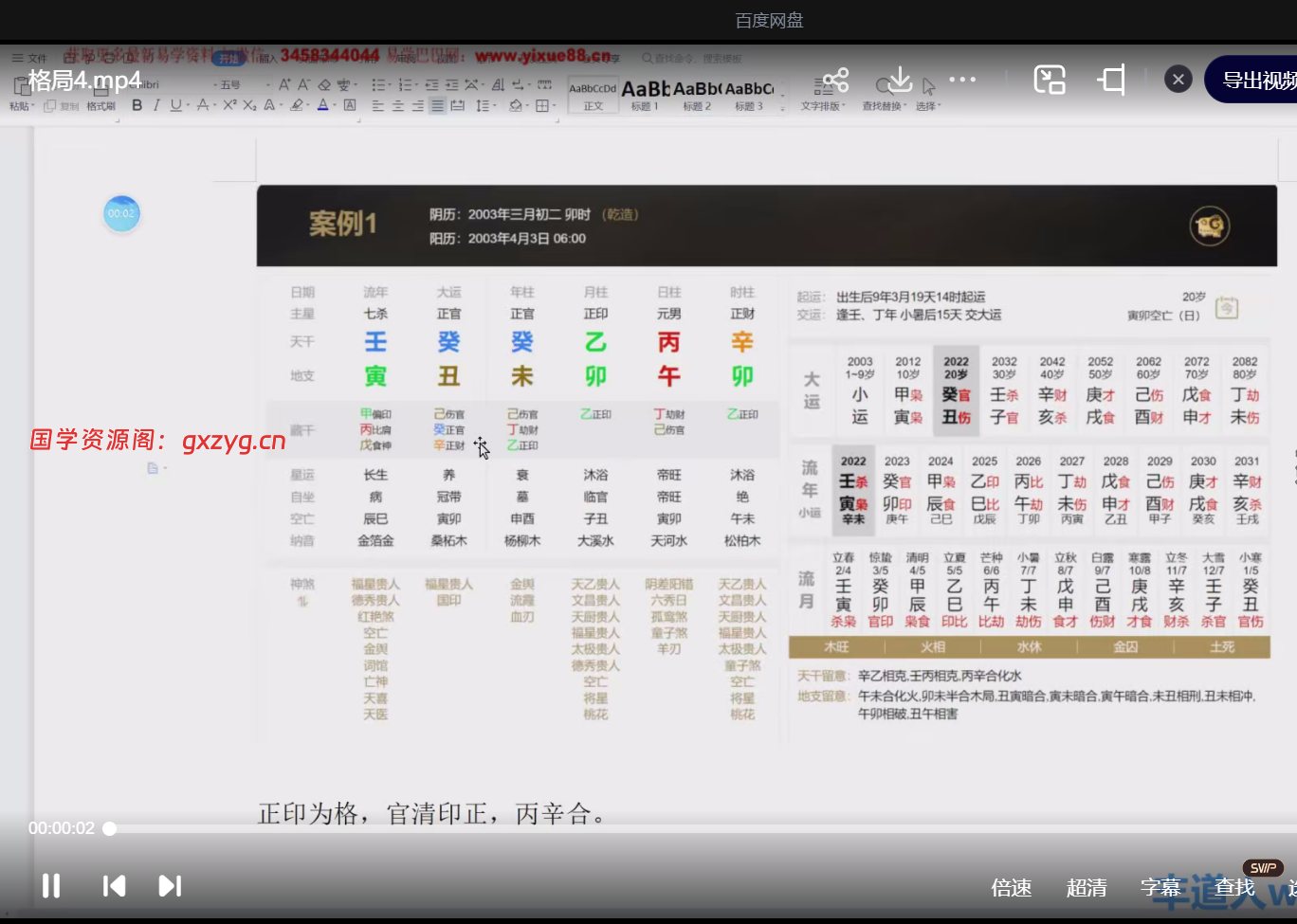1297x924 pixels.
Task: Align paragraph text to the left
Action: pyautogui.click(x=377, y=105)
